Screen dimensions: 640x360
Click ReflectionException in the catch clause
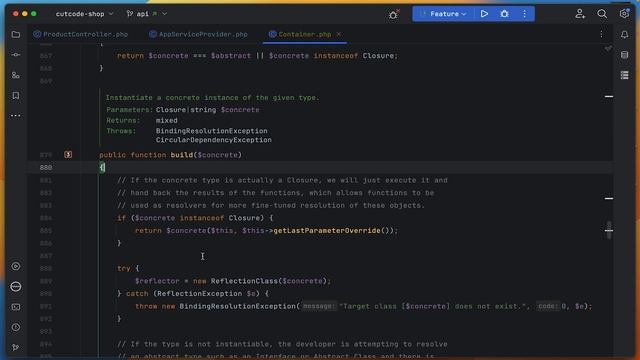click(x=200, y=293)
